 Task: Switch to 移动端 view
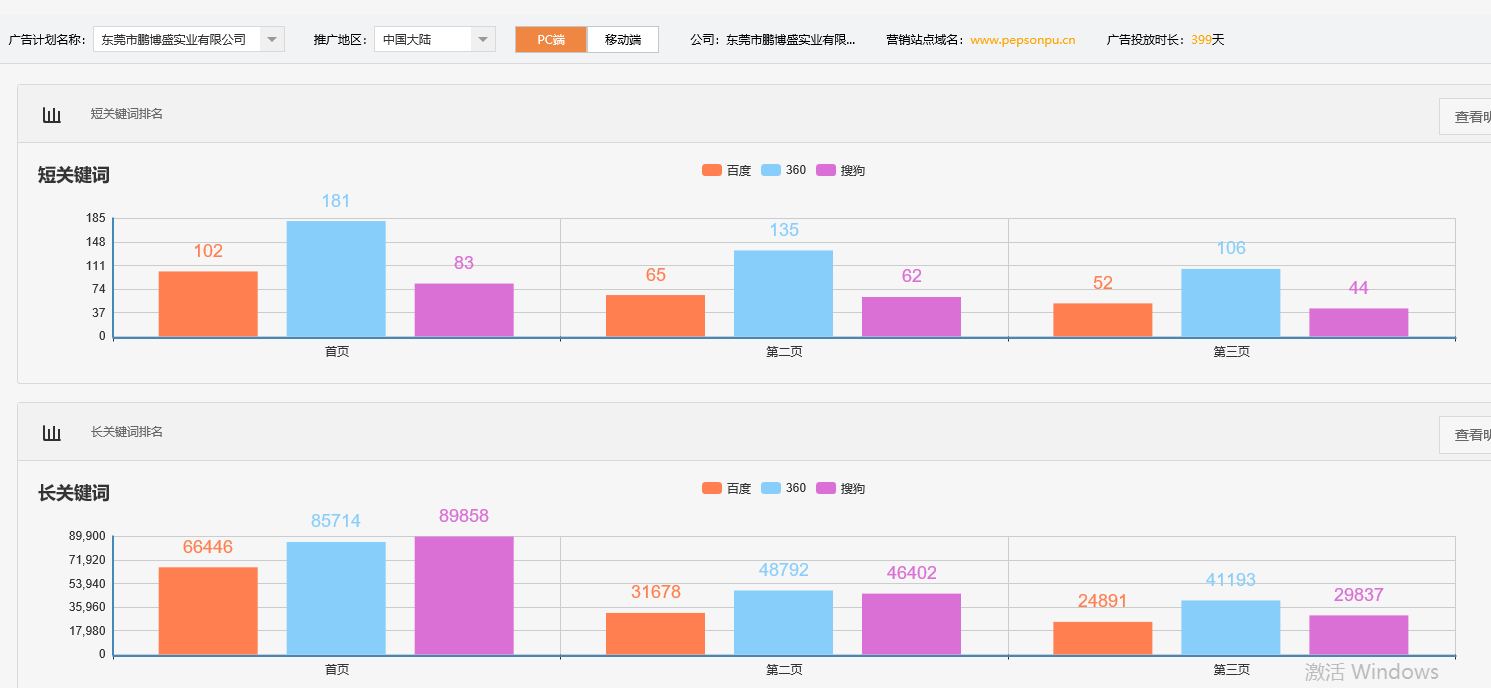(x=622, y=39)
